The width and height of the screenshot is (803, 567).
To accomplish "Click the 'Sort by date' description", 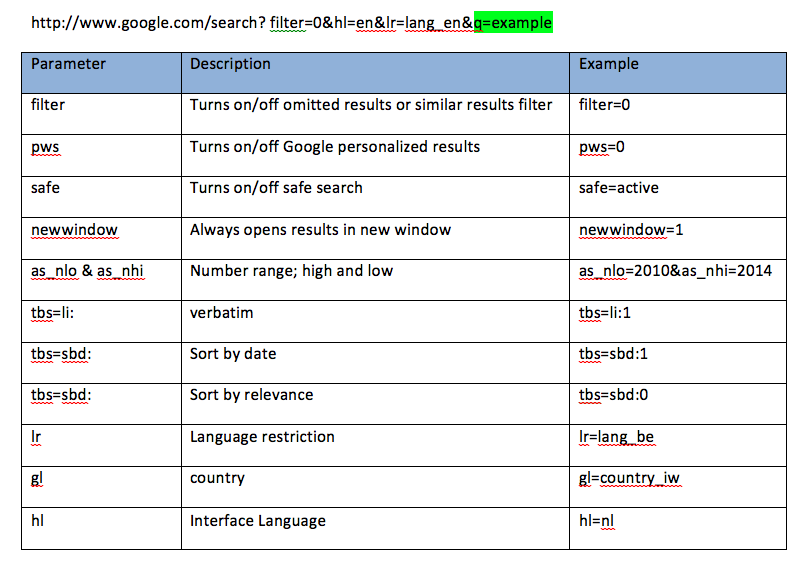I will click(233, 354).
